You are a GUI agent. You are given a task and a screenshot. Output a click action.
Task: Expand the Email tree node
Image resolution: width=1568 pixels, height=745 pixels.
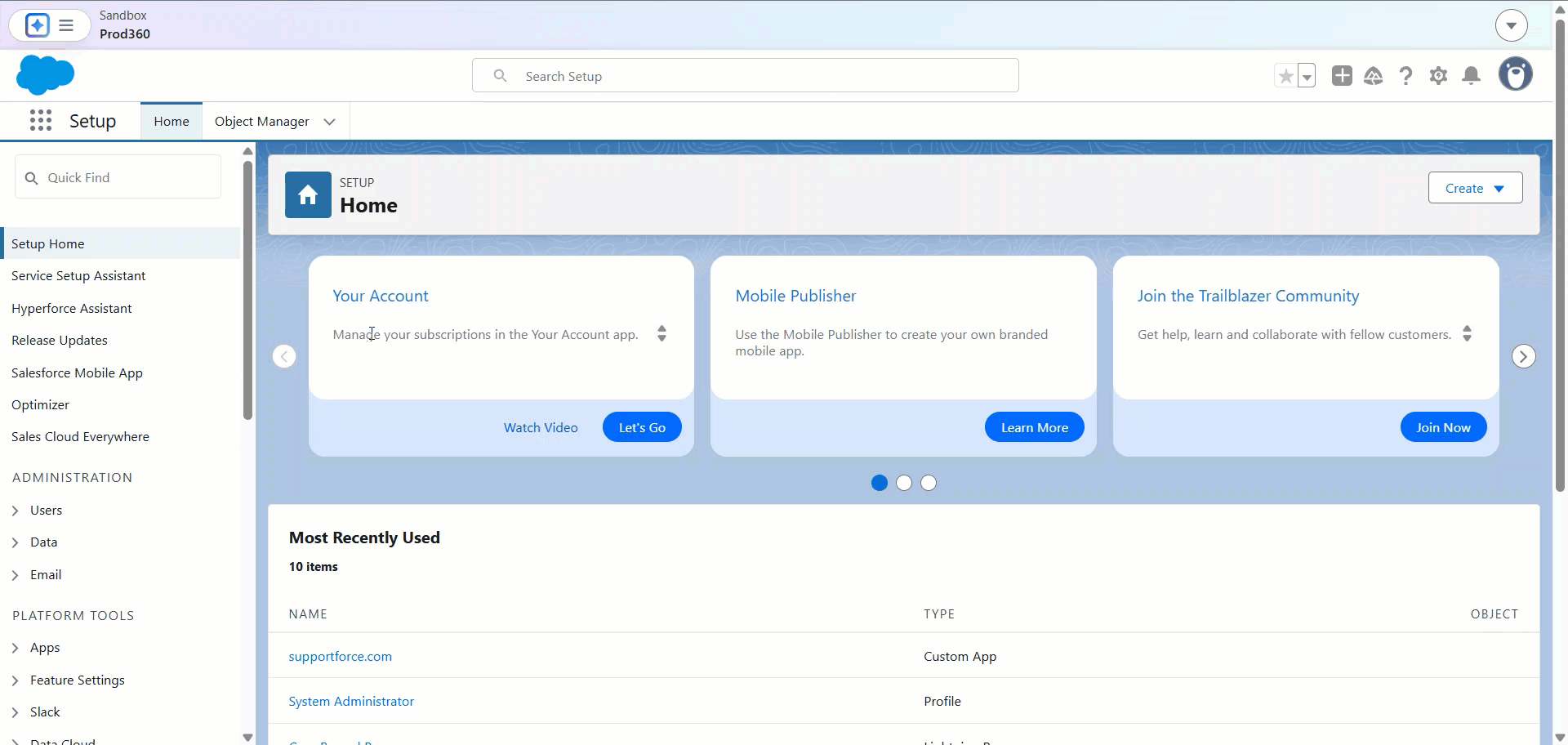pos(16,575)
